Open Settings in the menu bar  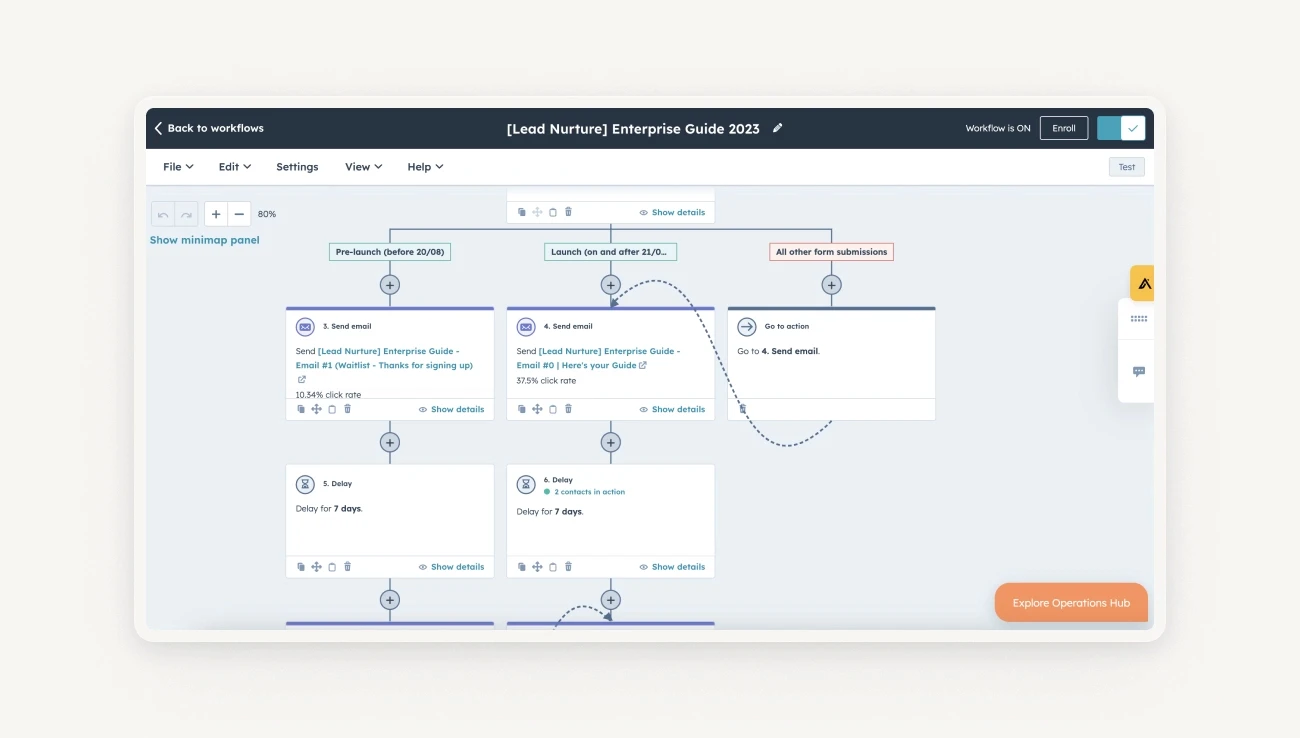point(297,167)
